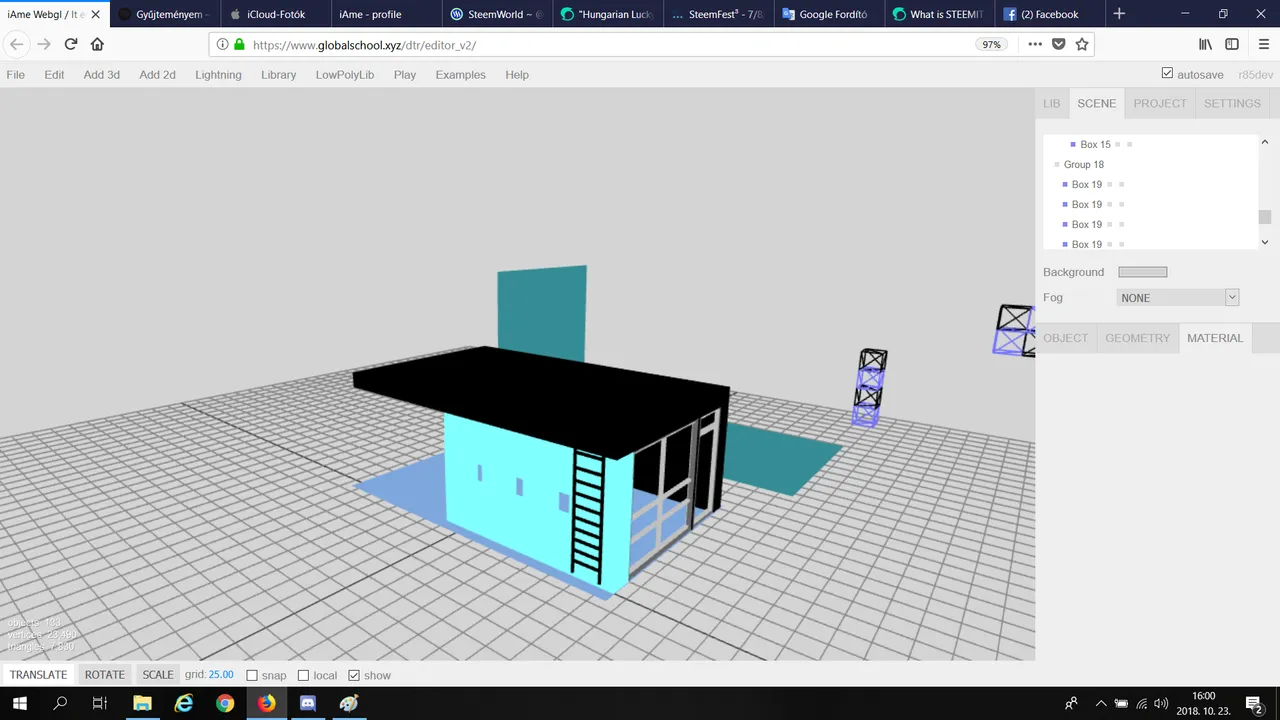Screen dimensions: 1280x720
Task: Open Windows search icon in taskbar
Action: tap(59, 703)
